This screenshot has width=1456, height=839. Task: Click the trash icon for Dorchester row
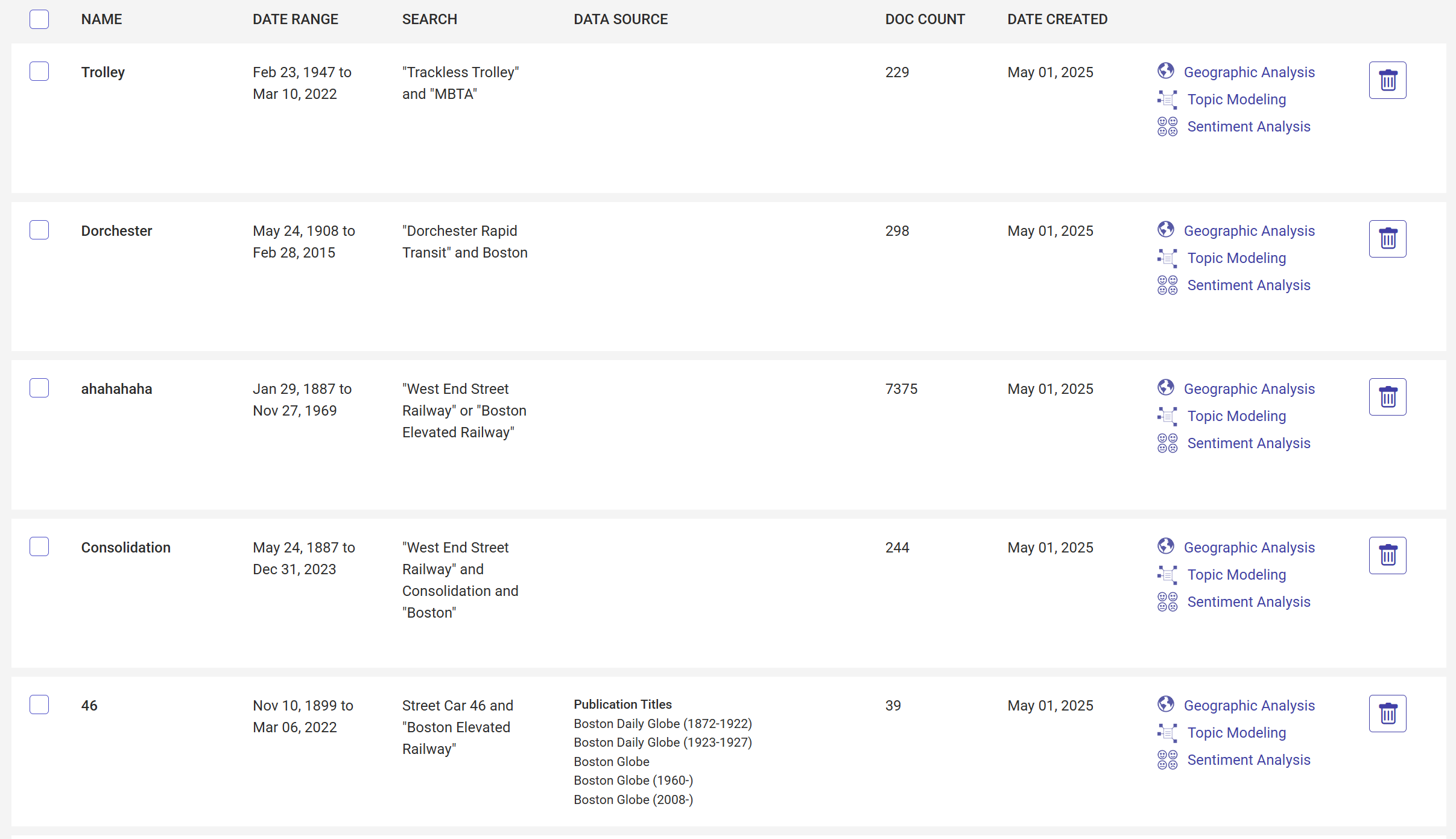pos(1387,239)
